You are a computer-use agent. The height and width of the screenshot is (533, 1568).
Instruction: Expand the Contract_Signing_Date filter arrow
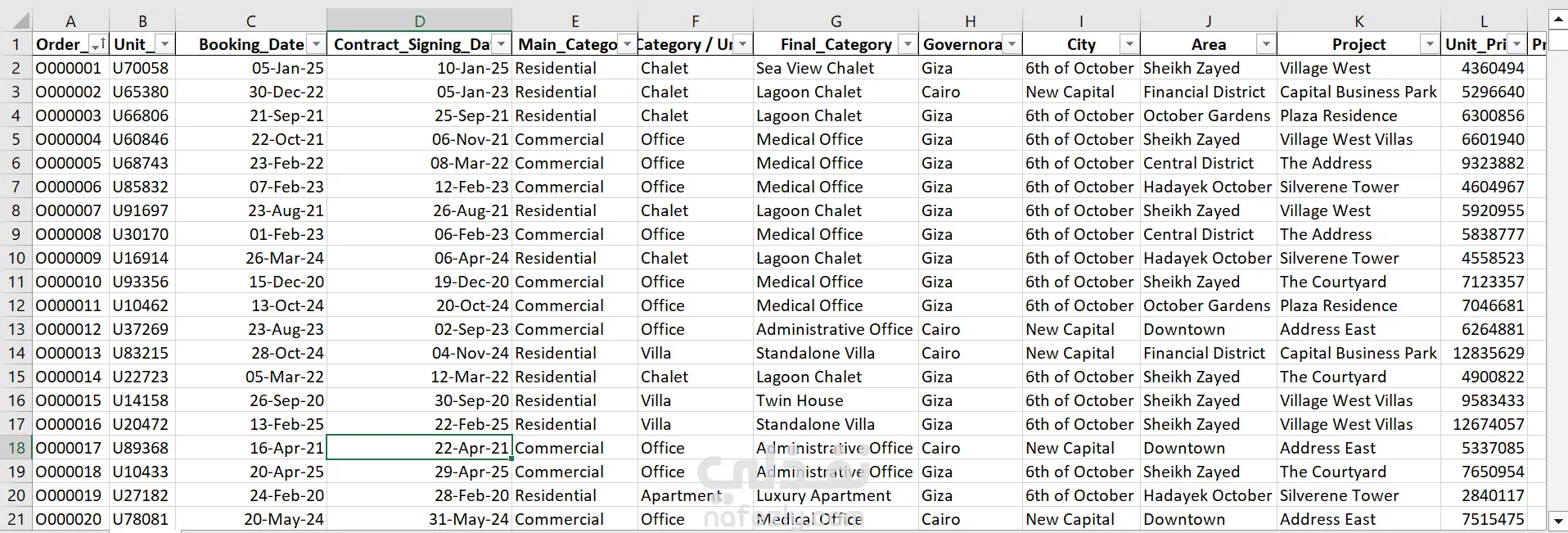pyautogui.click(x=501, y=44)
